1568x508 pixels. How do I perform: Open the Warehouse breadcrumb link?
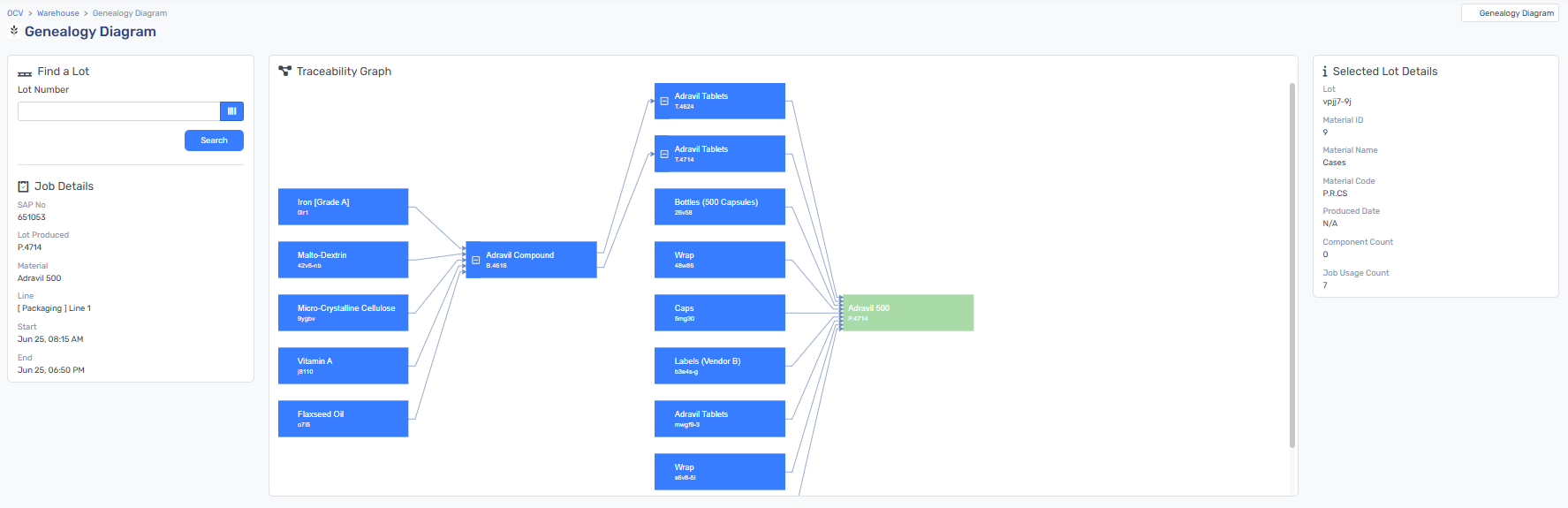(x=58, y=13)
